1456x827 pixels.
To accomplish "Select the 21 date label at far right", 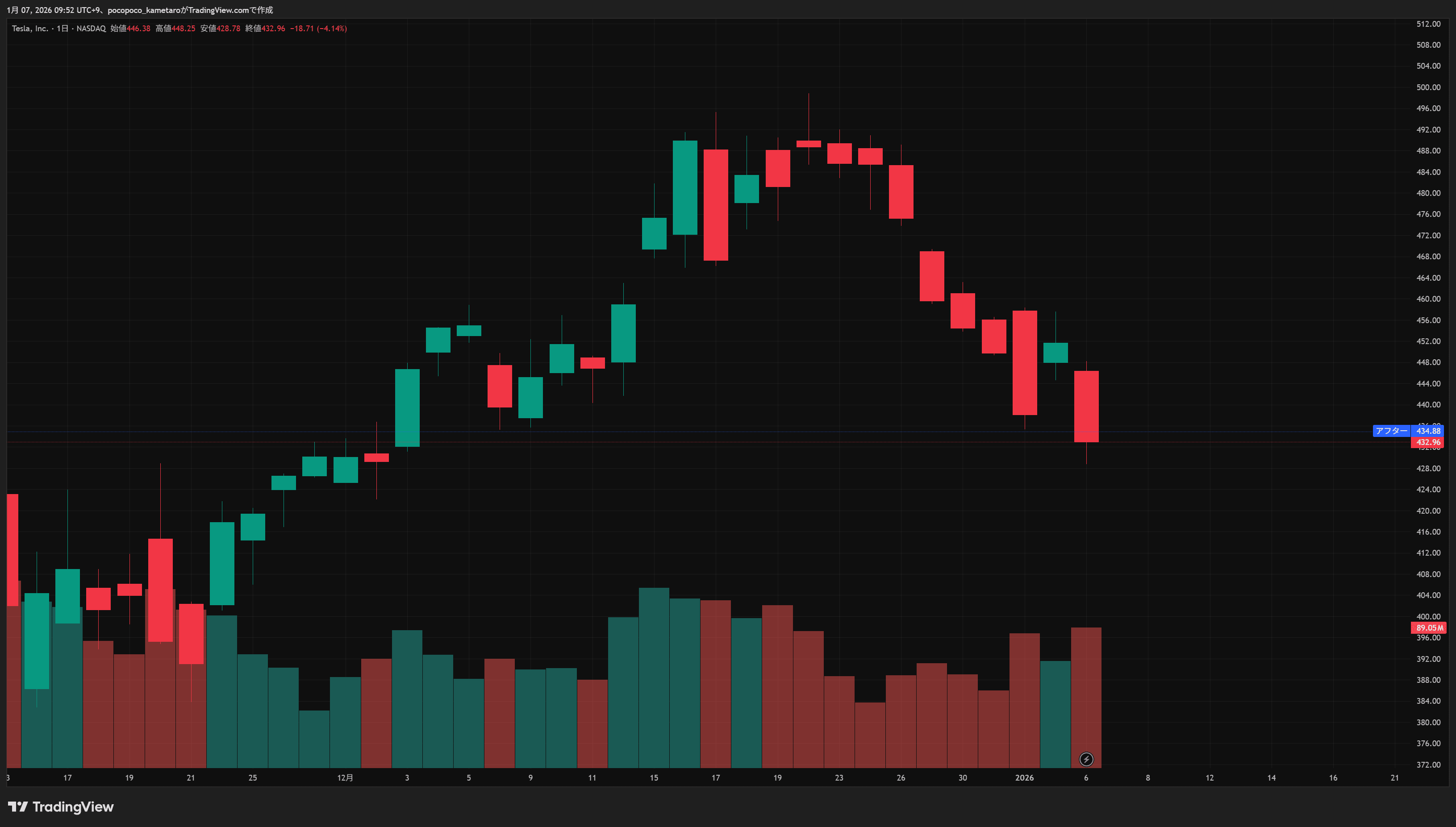I will (x=1394, y=777).
